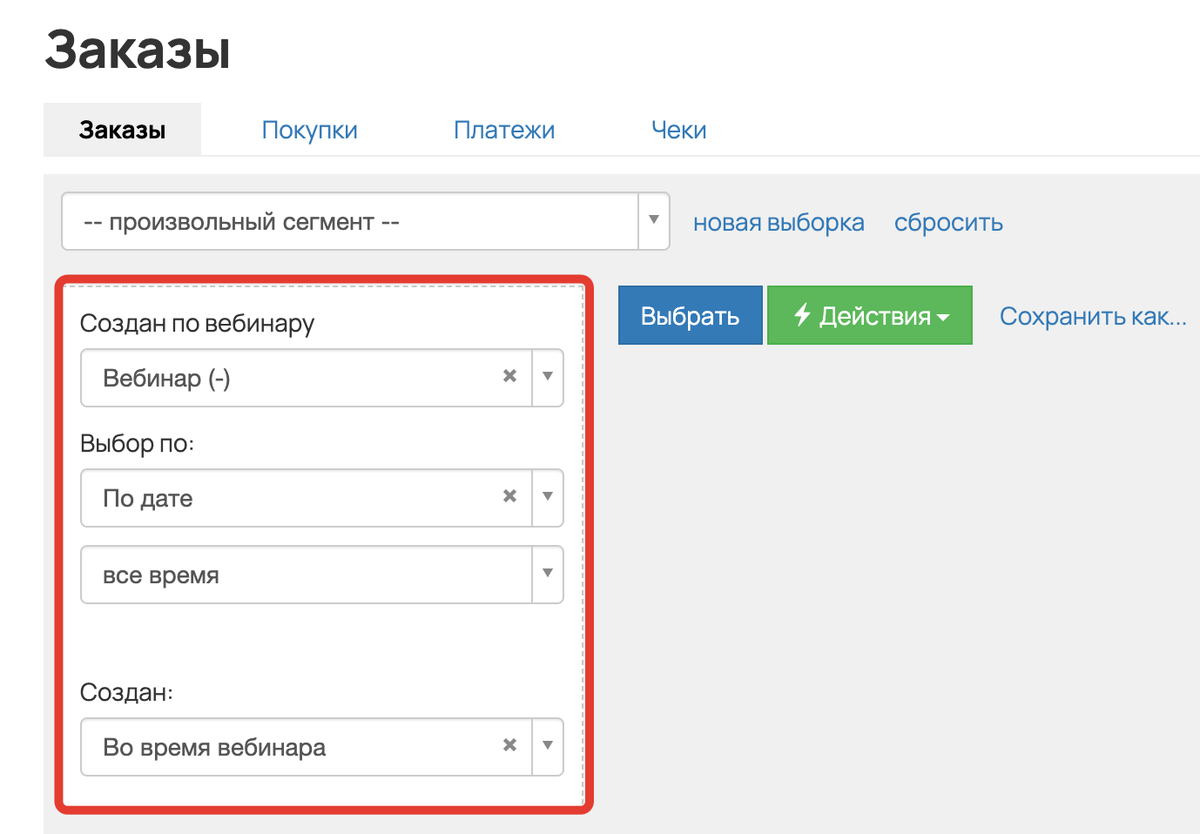Clear the По дате selection with its x icon
Screen dimensions: 1200x834
coord(509,496)
